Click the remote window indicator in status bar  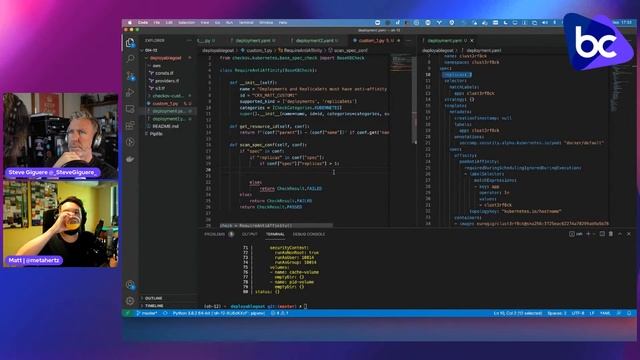128,313
